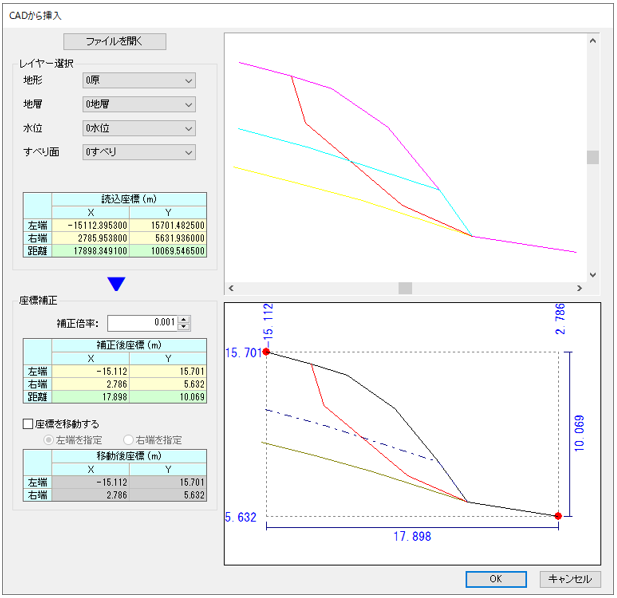This screenshot has width=617, height=598.
Task: Select the 補正後座標 左端 X cell -15.112
Action: (x=91, y=371)
